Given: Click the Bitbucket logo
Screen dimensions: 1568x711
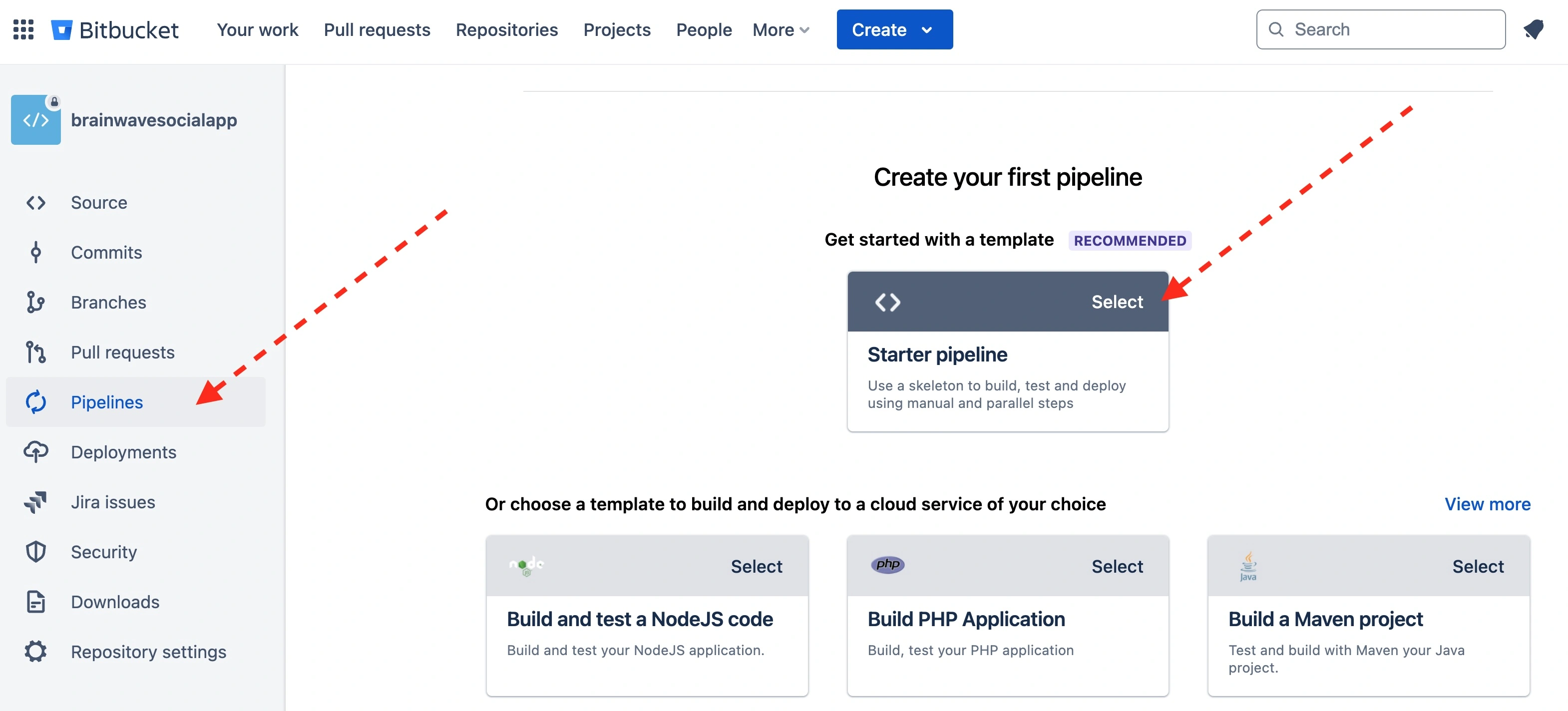Looking at the screenshot, I should pos(114,29).
